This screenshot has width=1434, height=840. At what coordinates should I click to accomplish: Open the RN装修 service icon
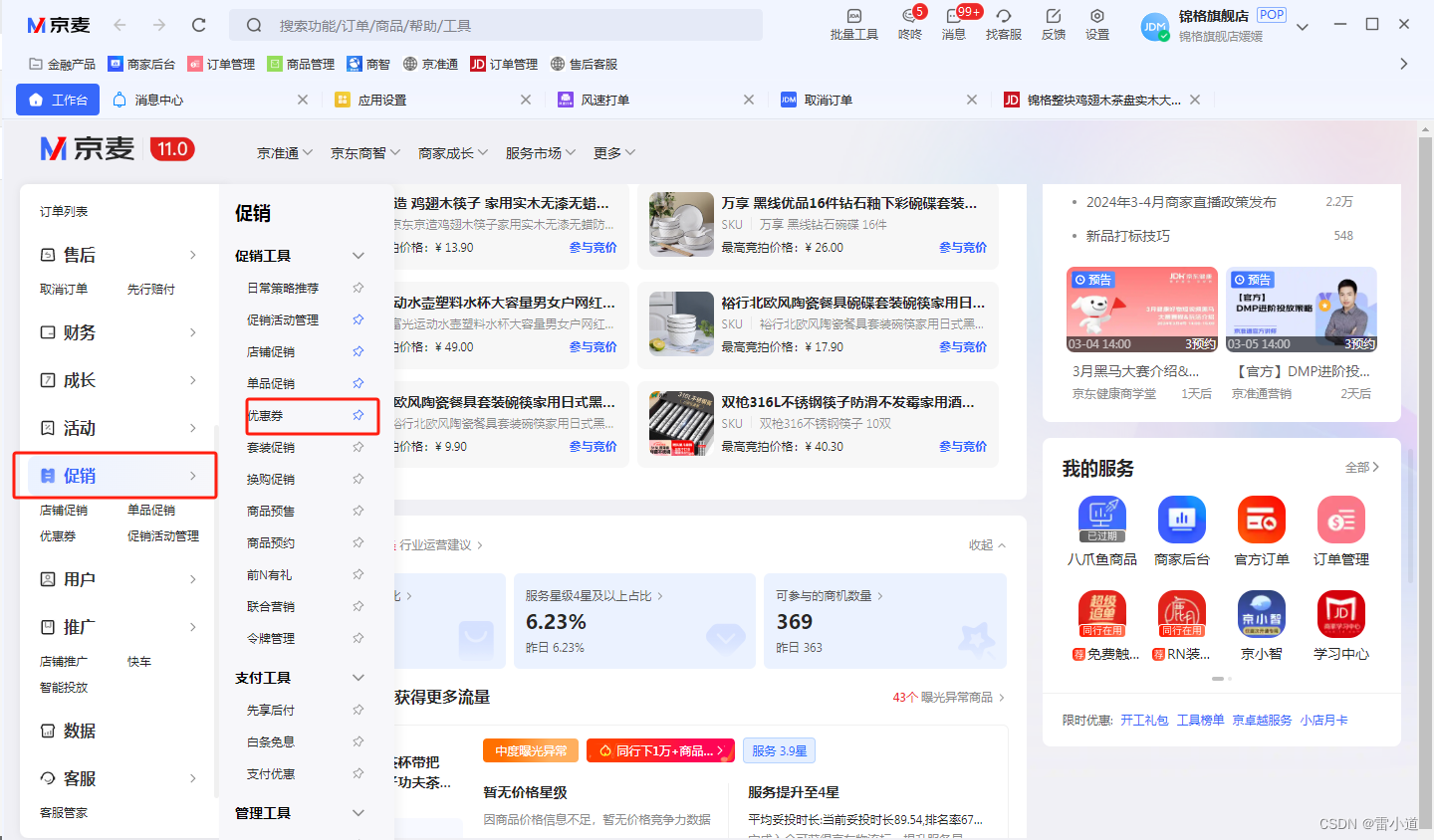[x=1182, y=614]
